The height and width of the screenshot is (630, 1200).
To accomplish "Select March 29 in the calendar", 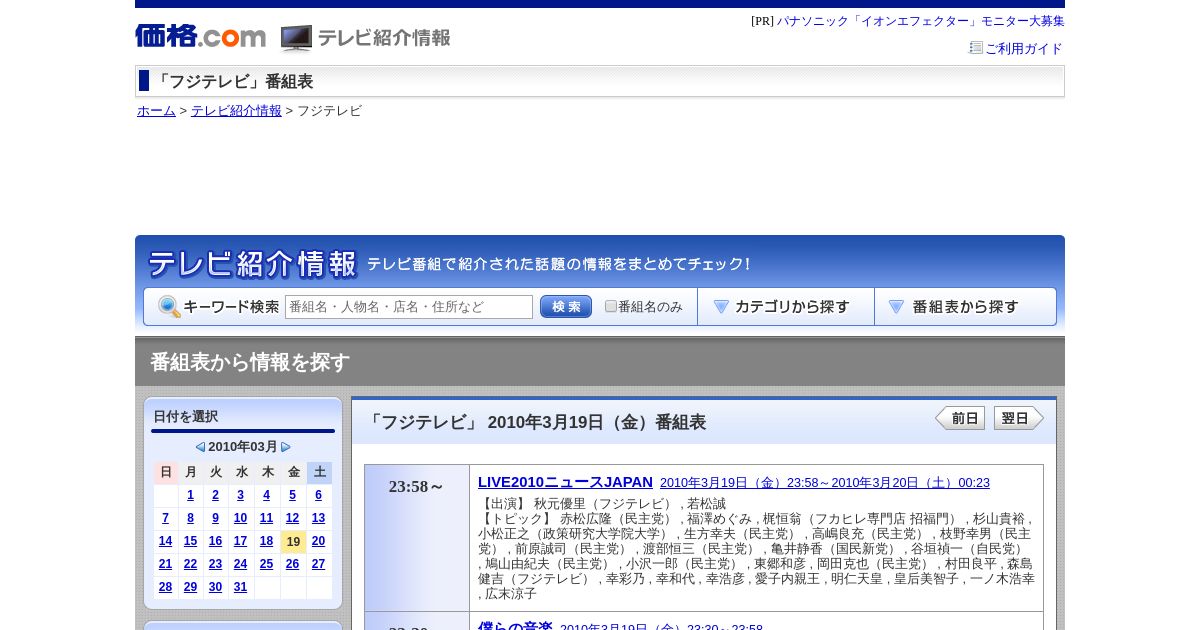I will coord(191,587).
